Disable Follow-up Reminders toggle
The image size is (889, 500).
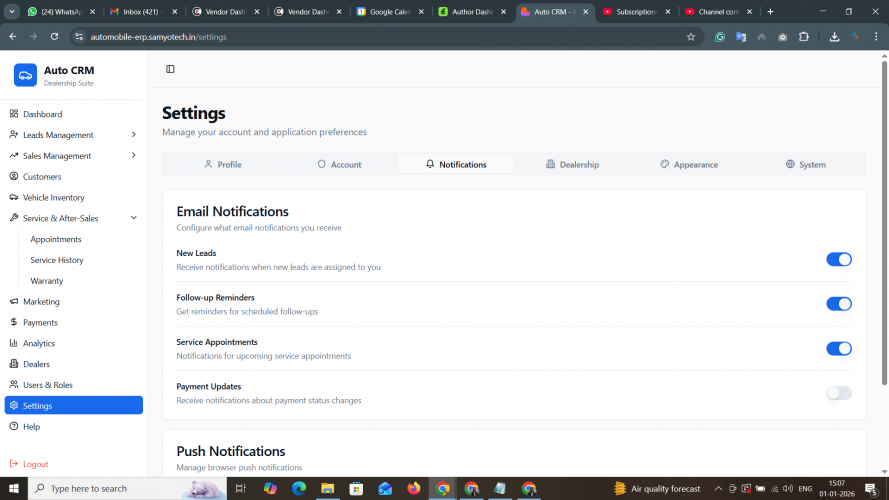tap(839, 304)
